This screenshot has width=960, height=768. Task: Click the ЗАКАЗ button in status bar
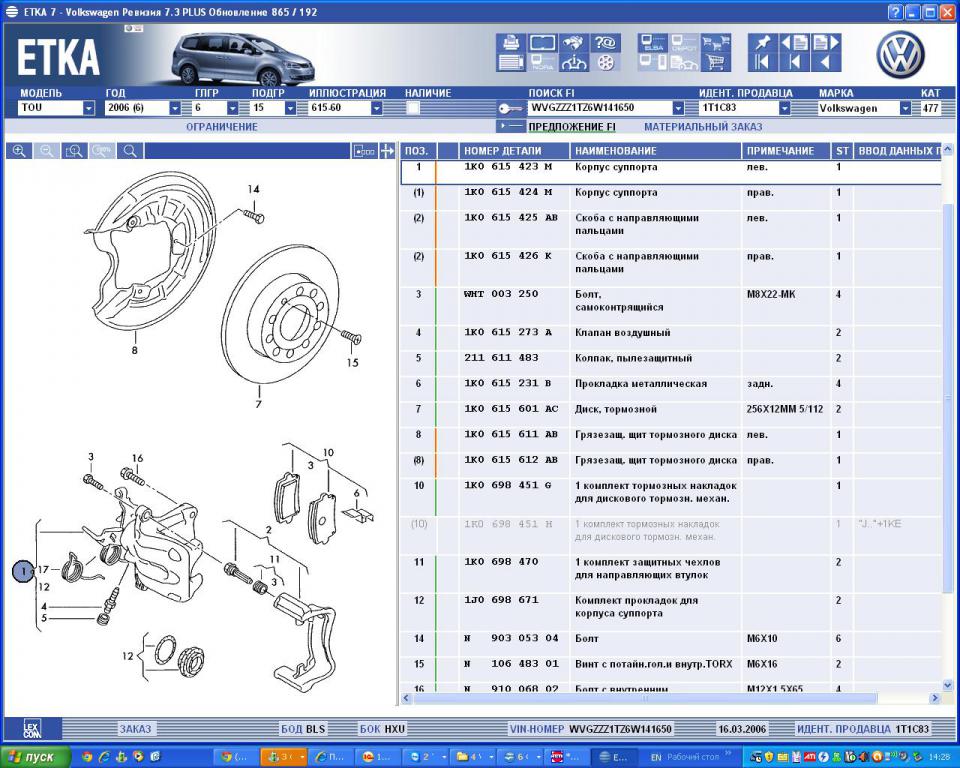135,729
